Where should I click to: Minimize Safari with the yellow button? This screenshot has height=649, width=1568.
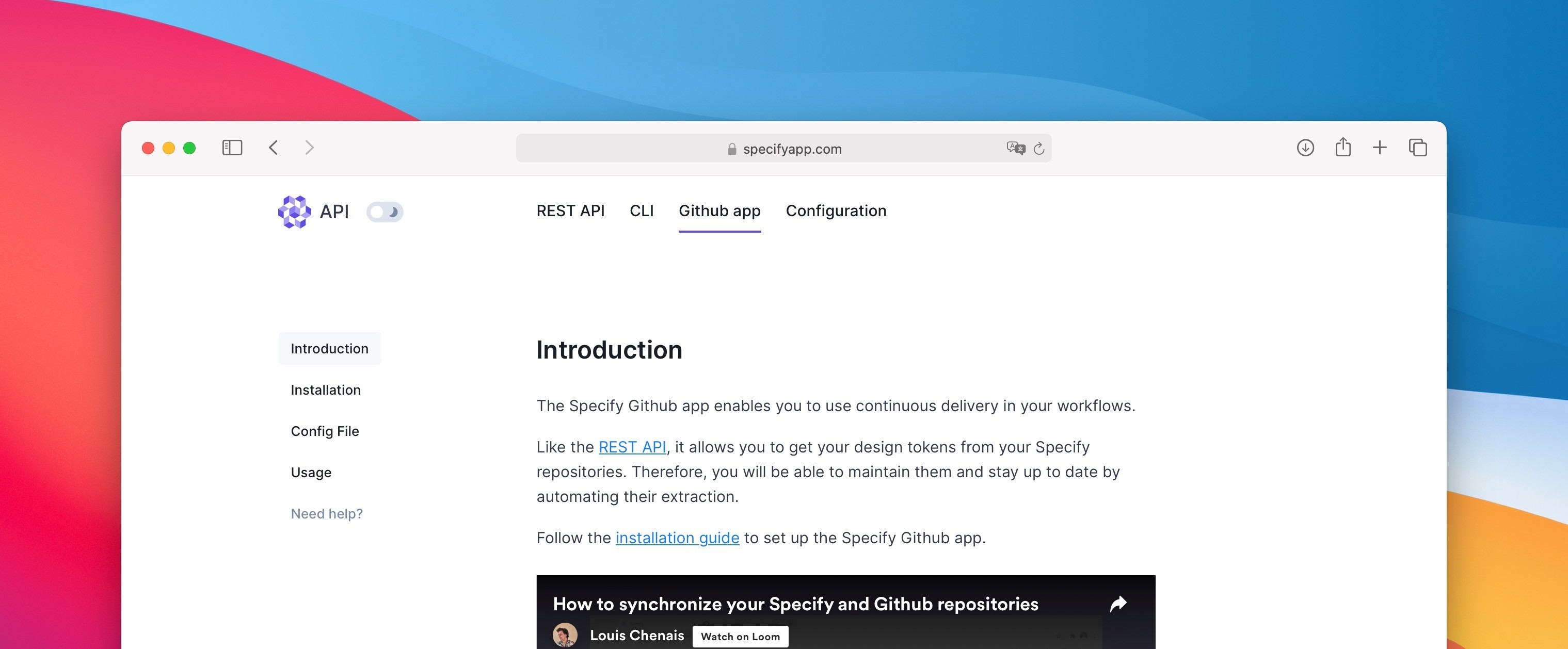(x=169, y=148)
